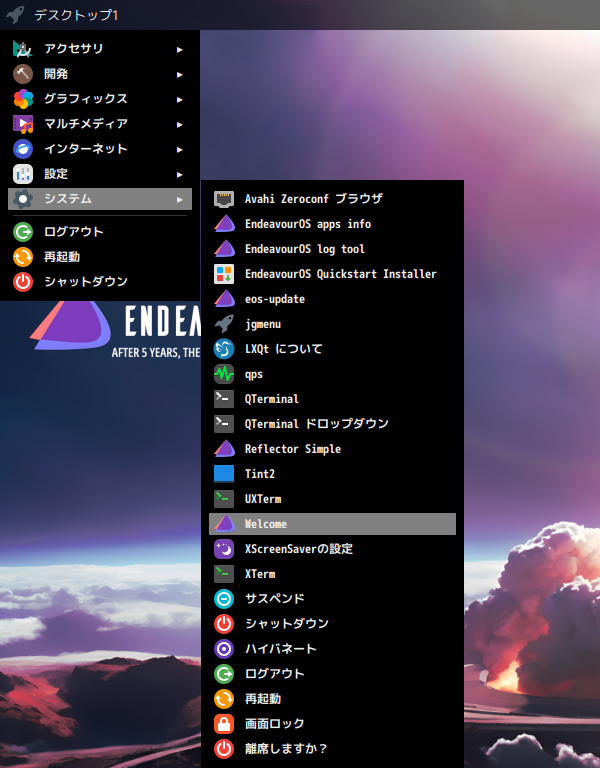This screenshot has width=600, height=768.
Task: Open LXQt について
Action: click(x=332, y=349)
